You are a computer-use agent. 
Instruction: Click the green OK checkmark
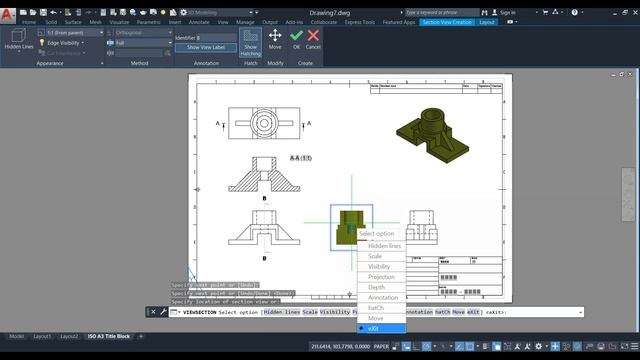296,36
